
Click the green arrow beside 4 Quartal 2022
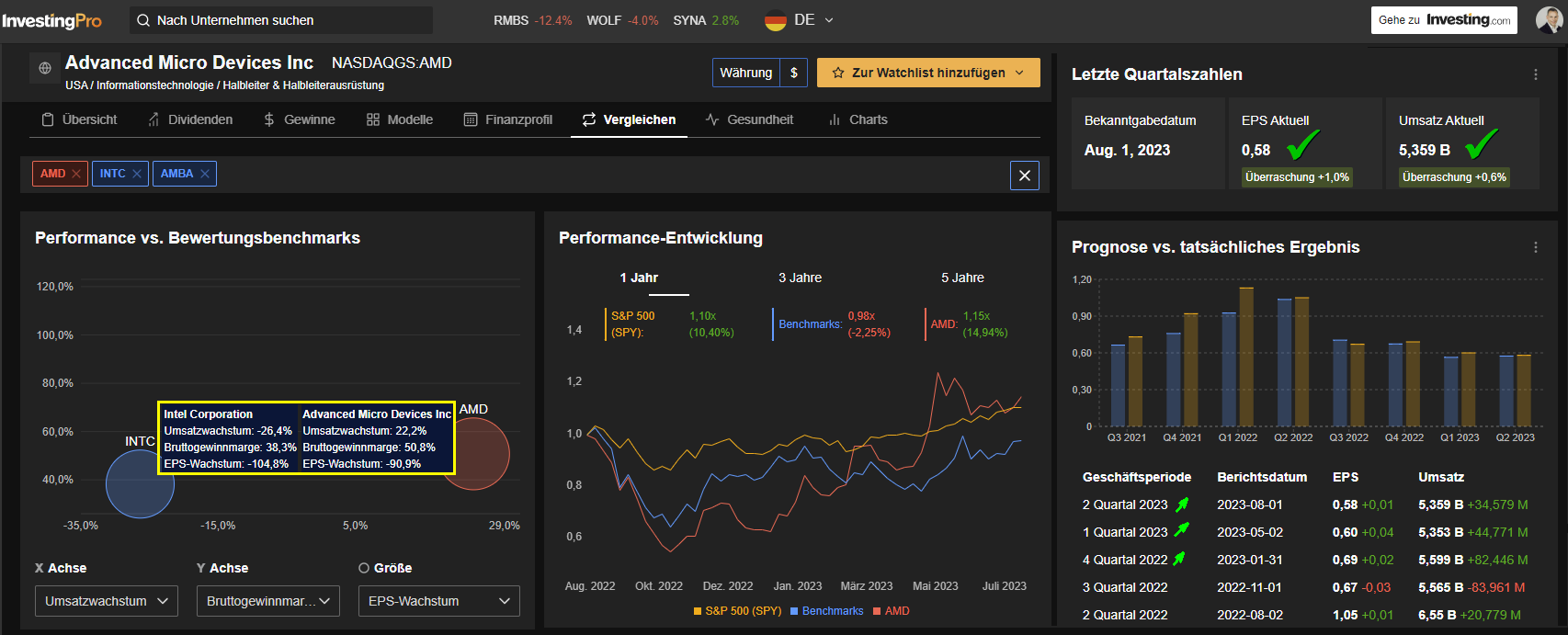(1179, 558)
